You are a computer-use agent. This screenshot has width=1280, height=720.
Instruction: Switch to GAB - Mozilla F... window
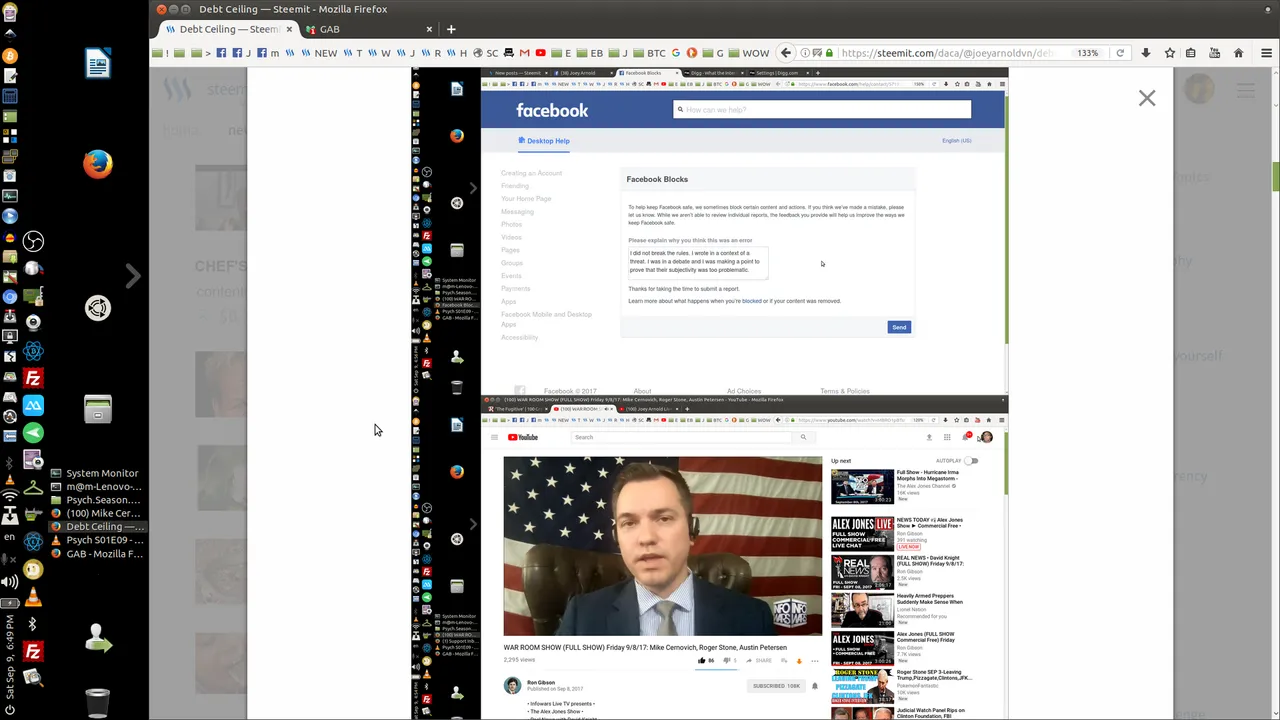[96, 554]
